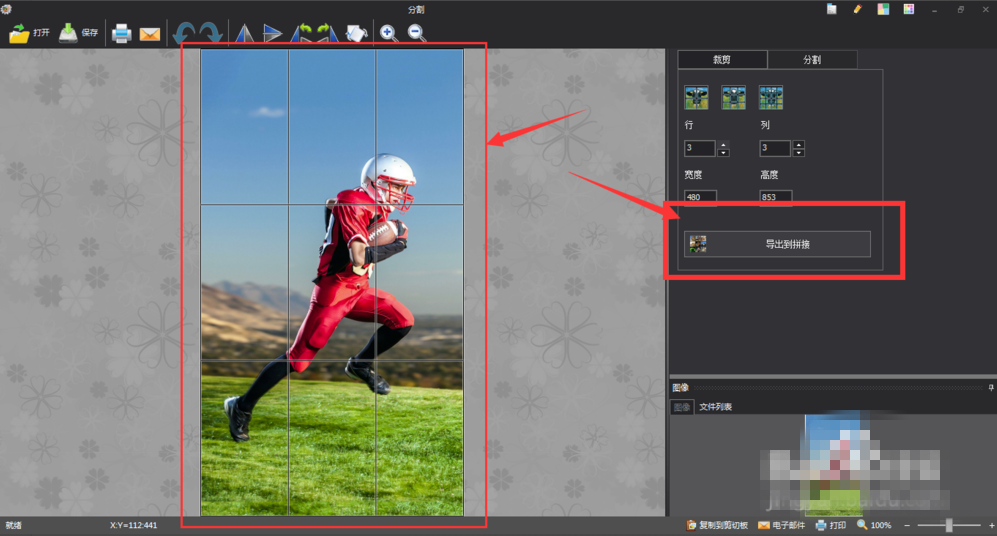Click the envelope email icon in top toolbar
Image resolution: width=997 pixels, height=536 pixels.
coord(150,34)
